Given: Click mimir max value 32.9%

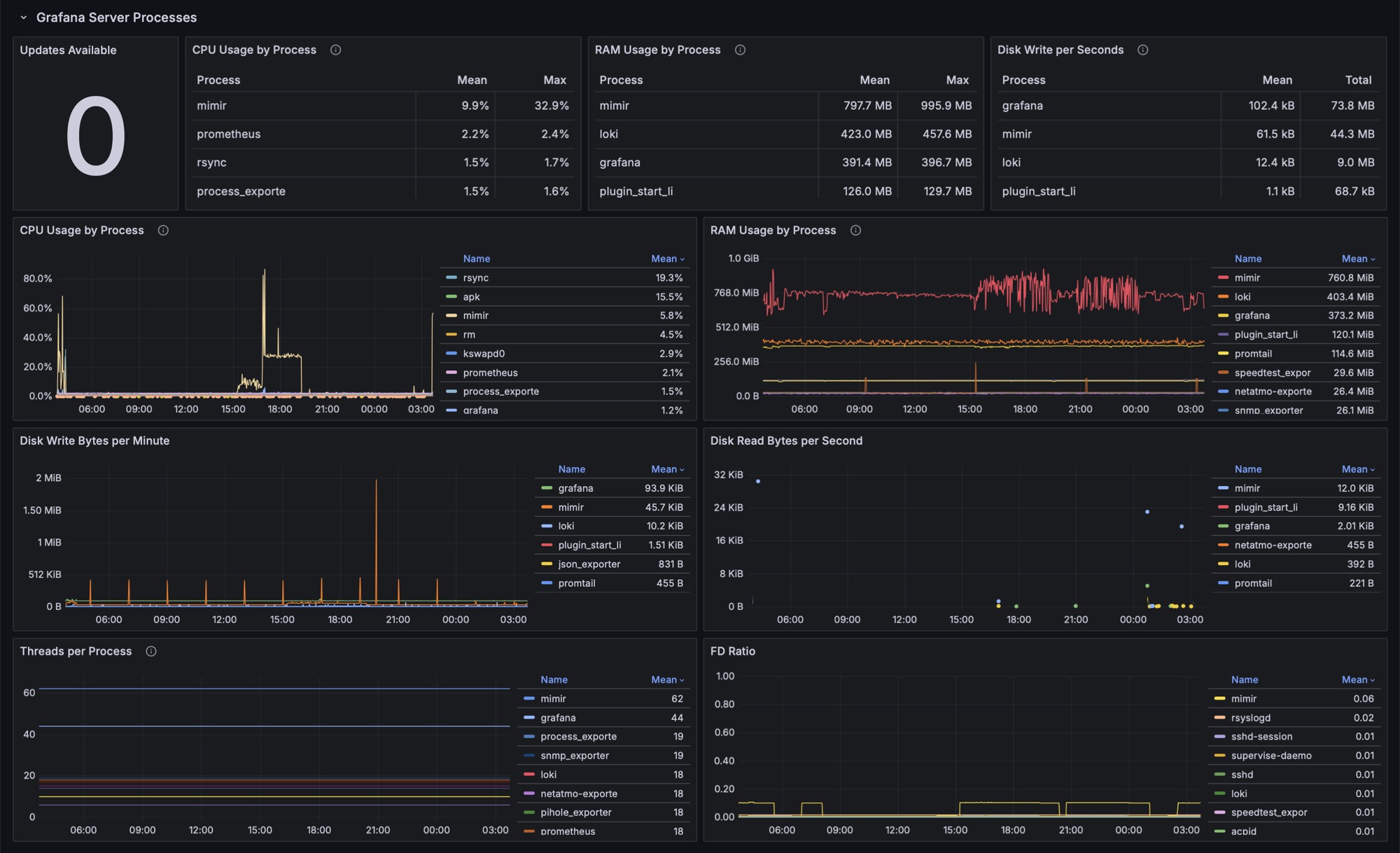Looking at the screenshot, I should pyautogui.click(x=552, y=106).
